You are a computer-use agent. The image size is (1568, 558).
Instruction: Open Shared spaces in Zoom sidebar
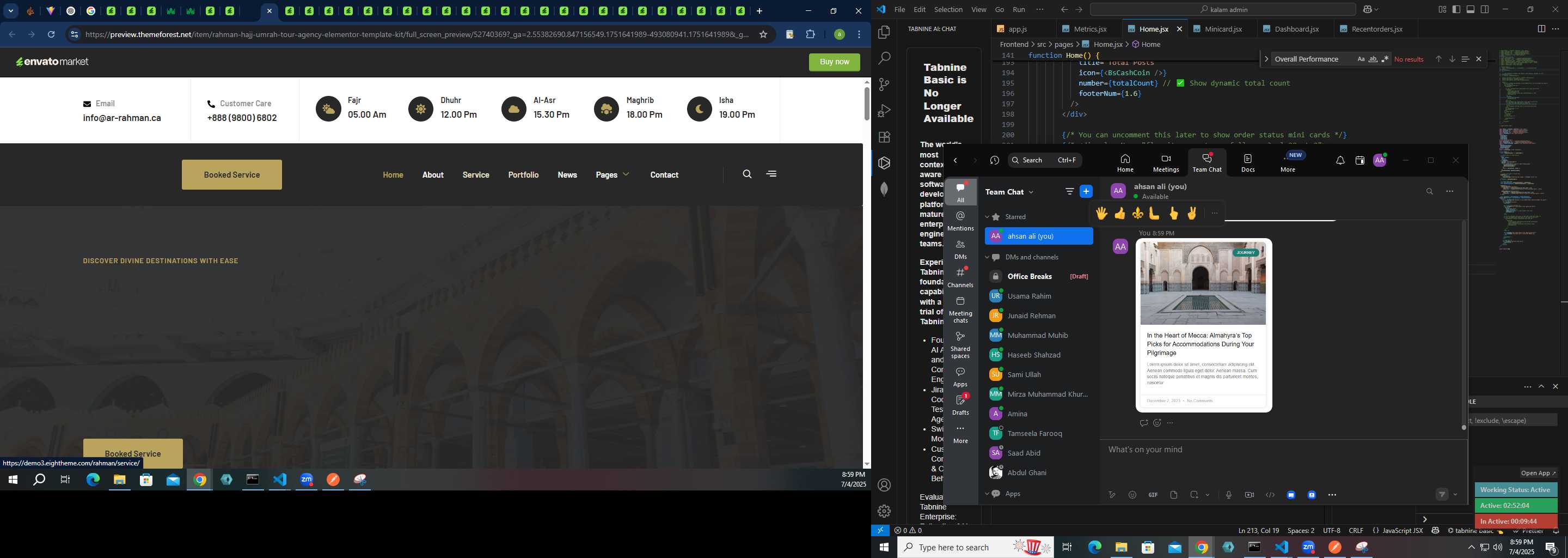tap(960, 345)
